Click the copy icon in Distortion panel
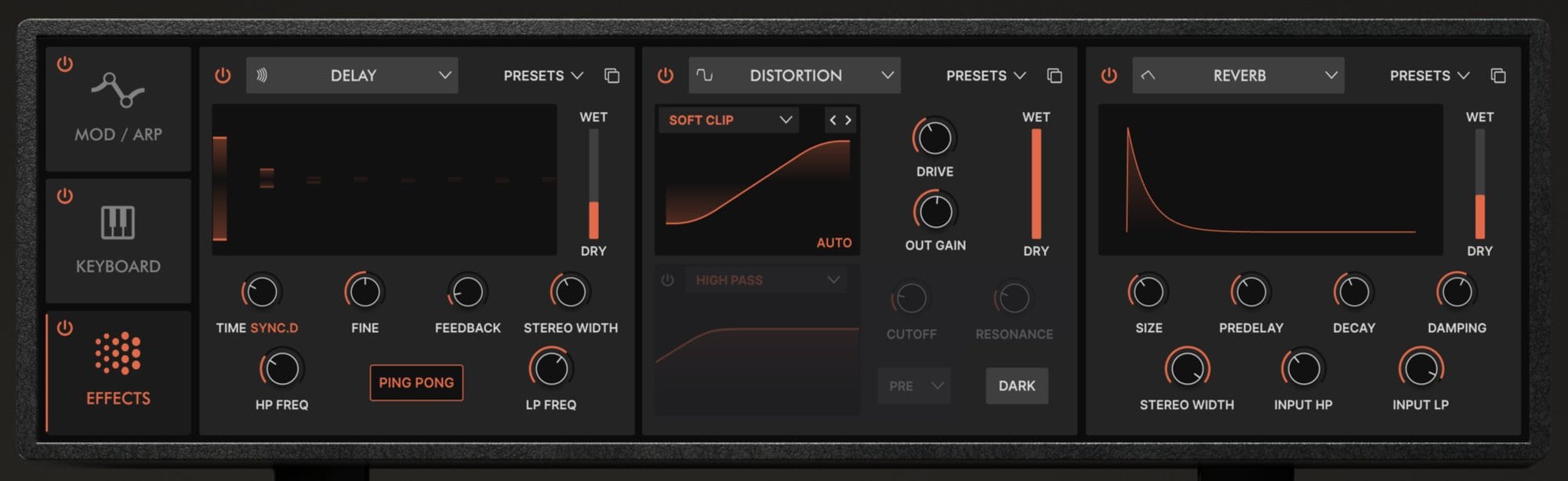1568x481 pixels. click(1054, 76)
